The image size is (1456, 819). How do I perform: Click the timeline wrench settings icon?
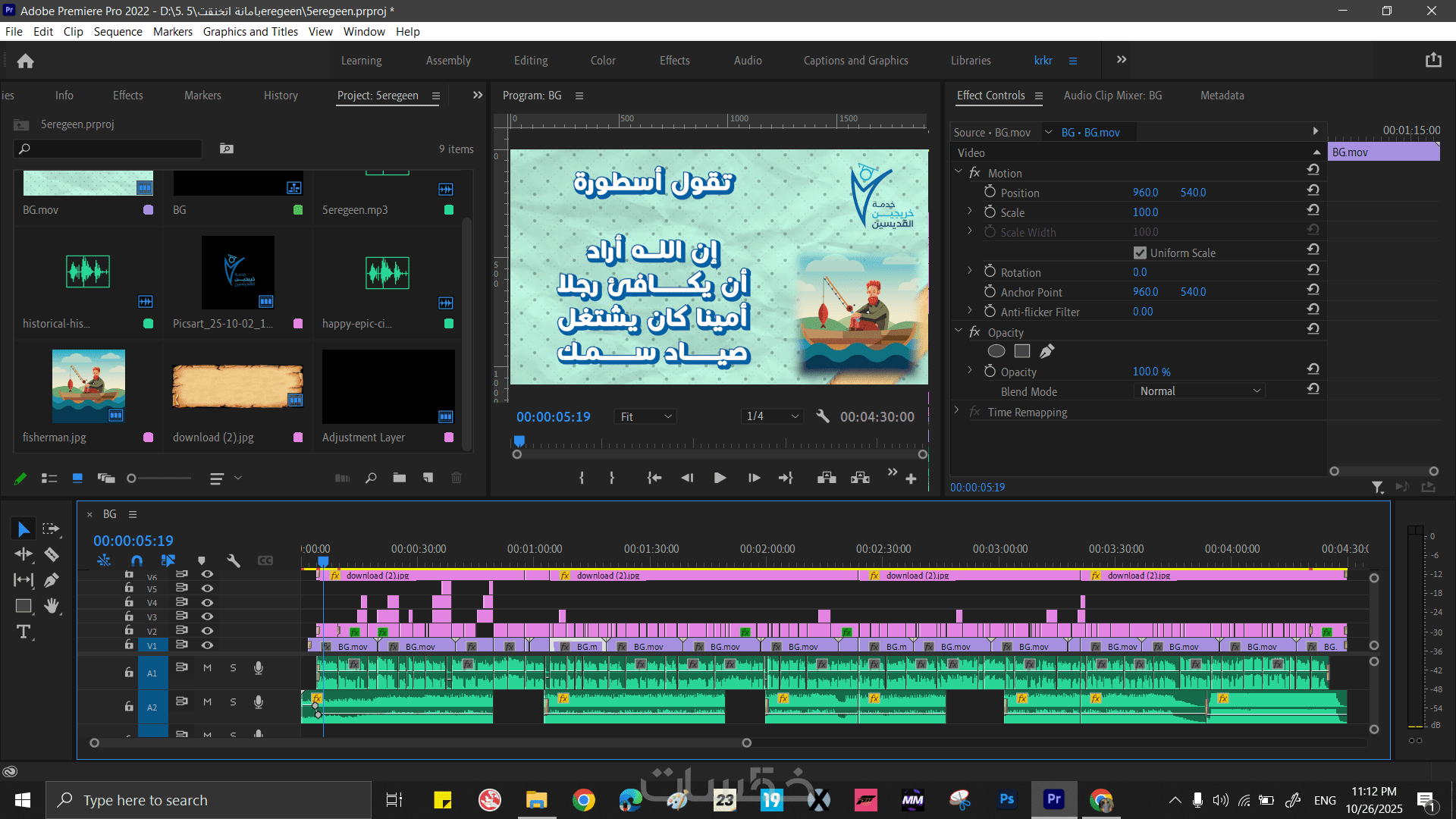click(x=234, y=560)
